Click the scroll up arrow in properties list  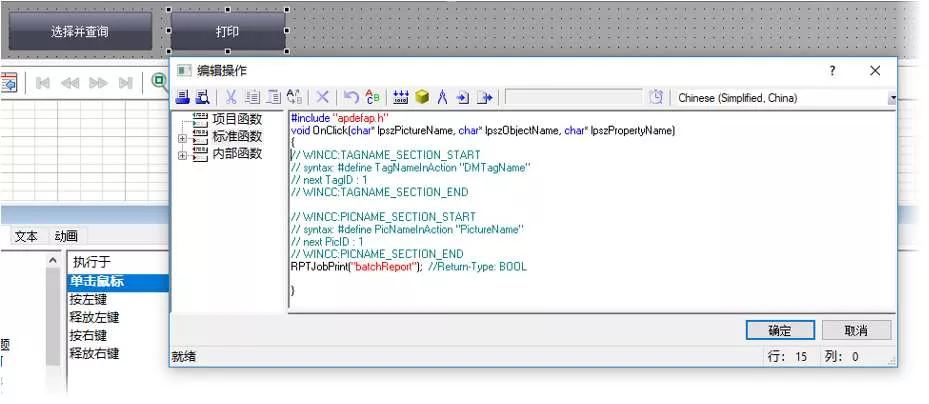[53, 260]
